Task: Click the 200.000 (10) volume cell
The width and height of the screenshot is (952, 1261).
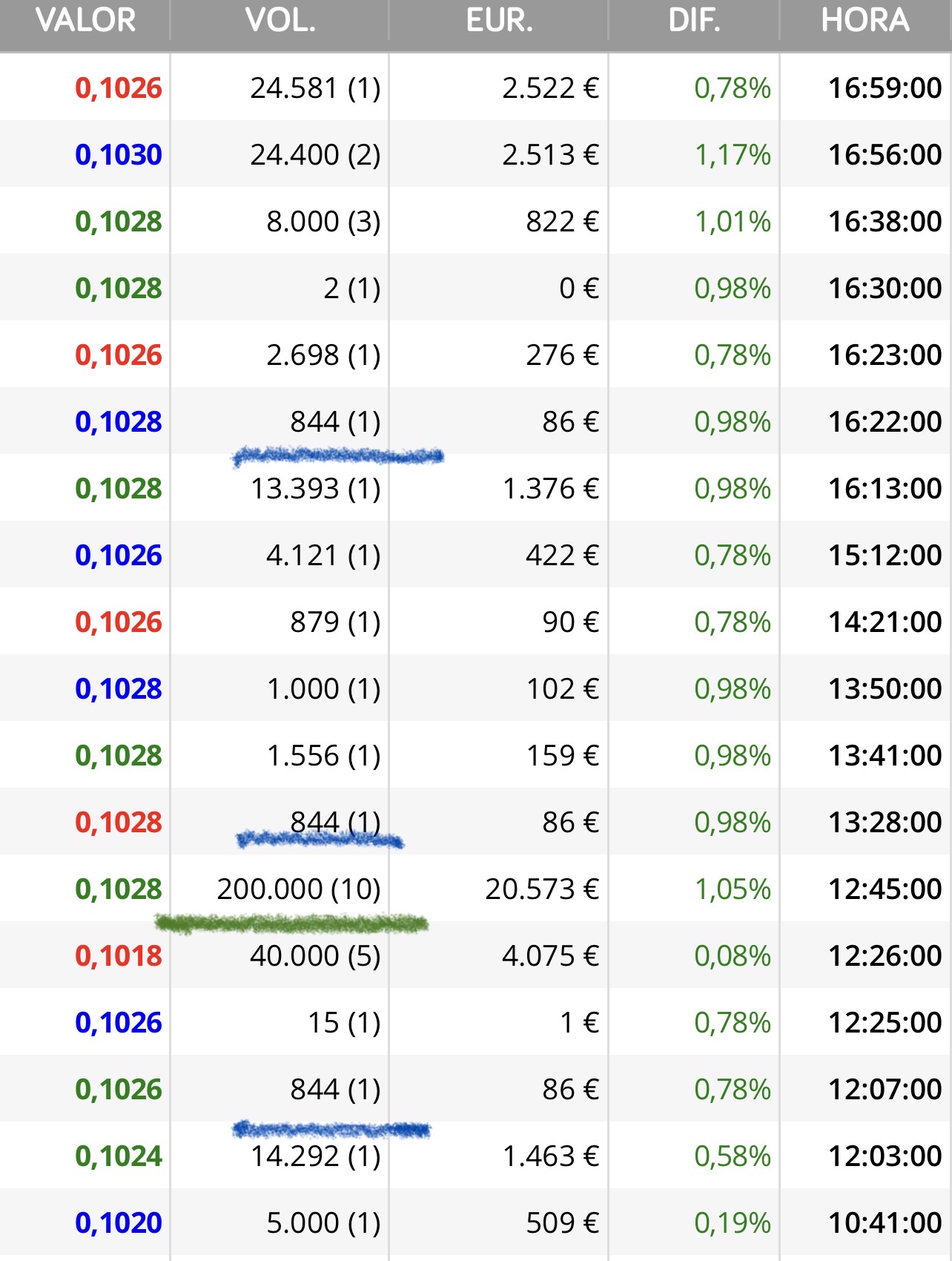Action: [x=299, y=889]
